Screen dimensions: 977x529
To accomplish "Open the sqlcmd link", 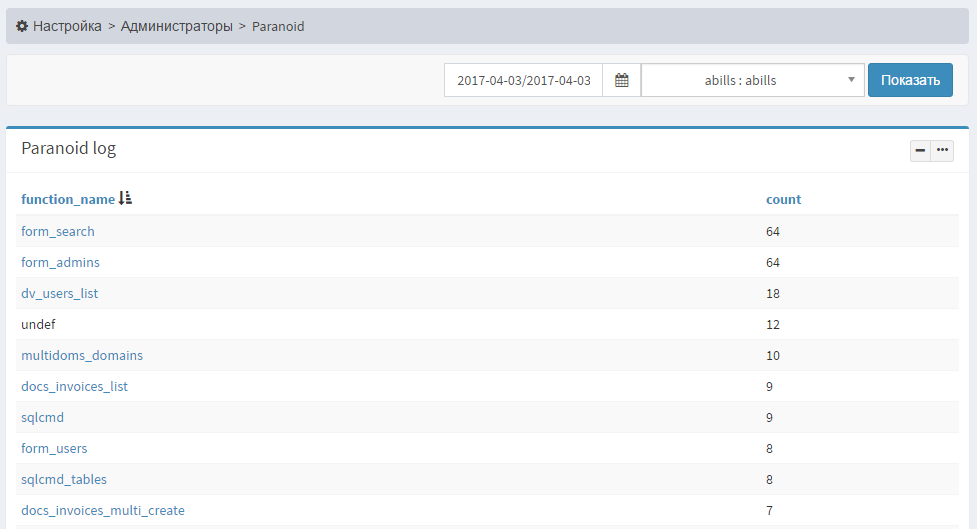I will (42, 417).
